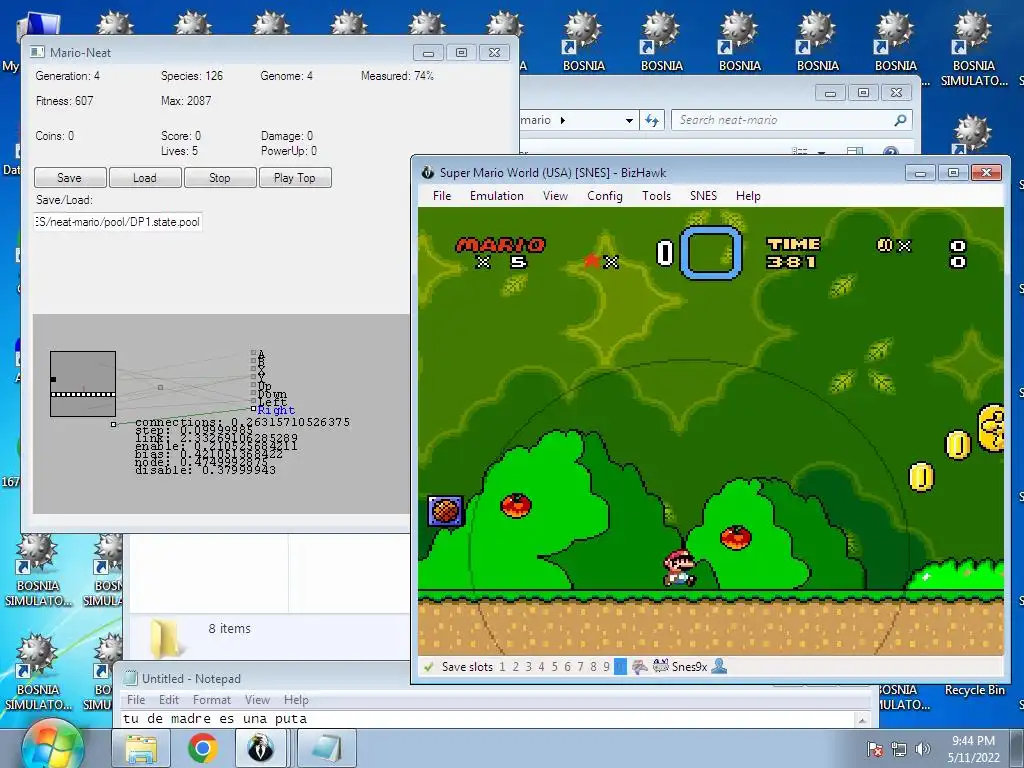Image resolution: width=1024 pixels, height=768 pixels.
Task: Click the magnifier icon in Explorer search box
Action: pos(900,120)
